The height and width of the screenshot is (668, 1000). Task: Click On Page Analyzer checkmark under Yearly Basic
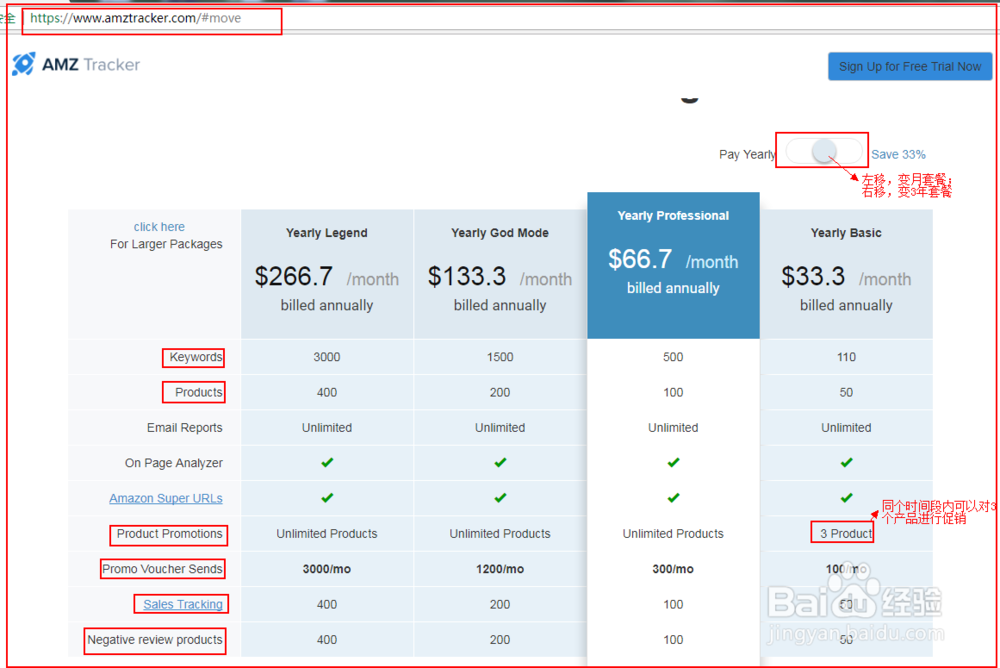[846, 463]
